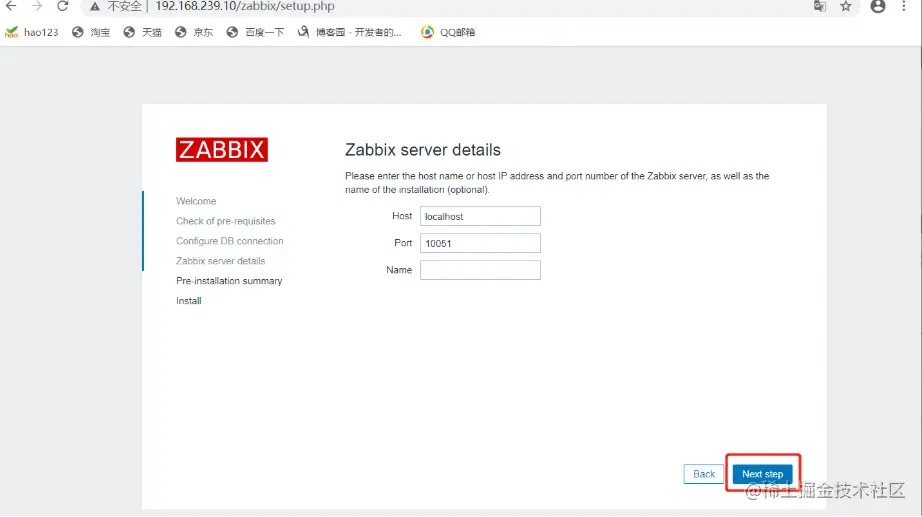
Task: Select Check of pre-requisites step
Action: pyautogui.click(x=225, y=221)
